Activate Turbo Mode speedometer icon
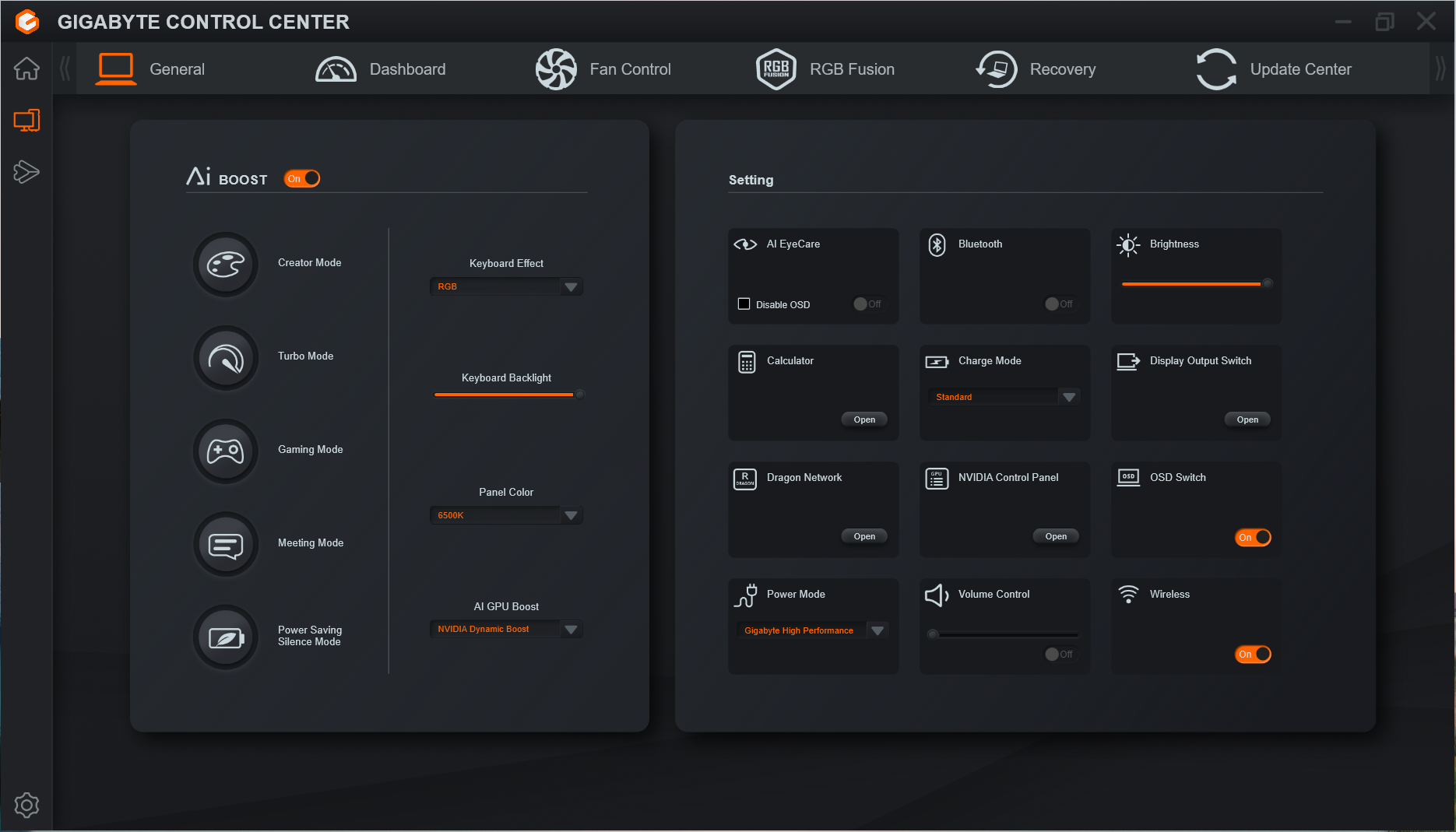 pos(226,358)
